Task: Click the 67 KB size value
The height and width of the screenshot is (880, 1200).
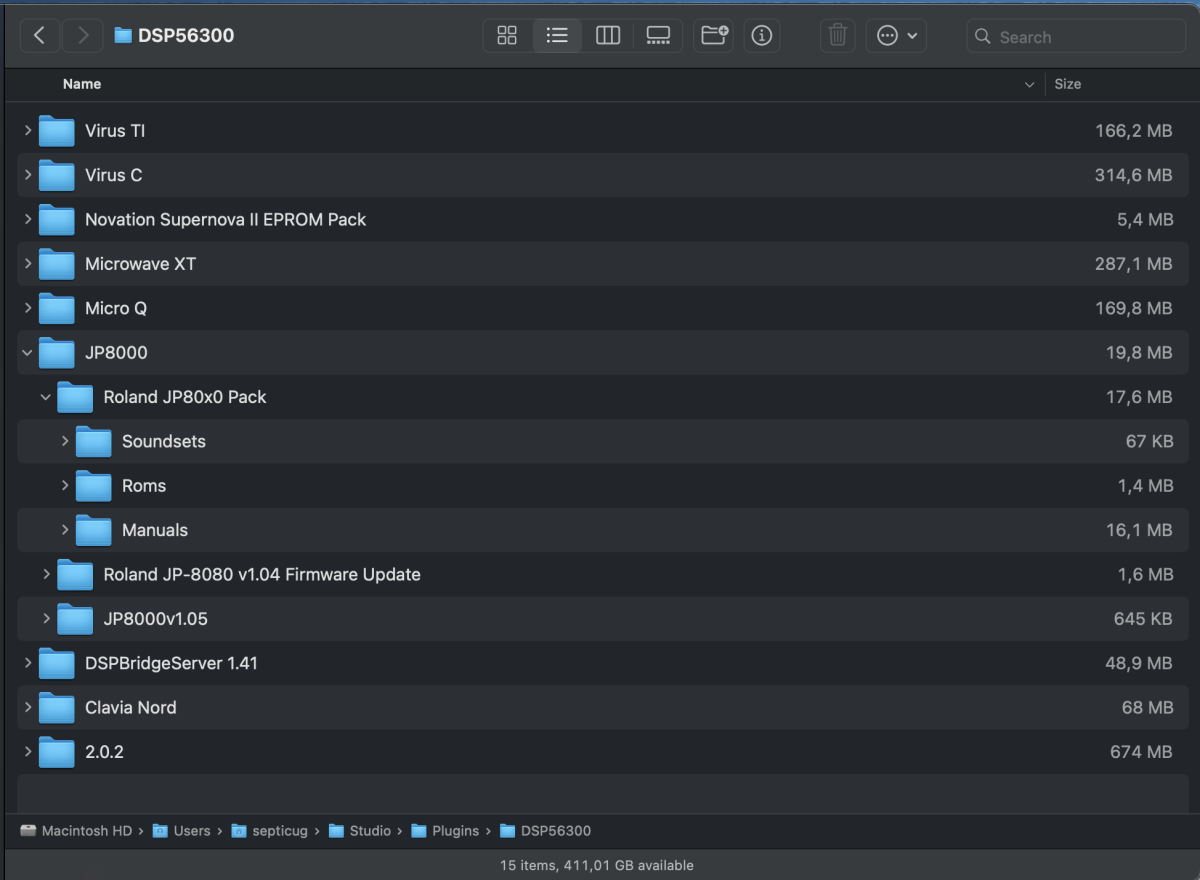Action: coord(1149,441)
